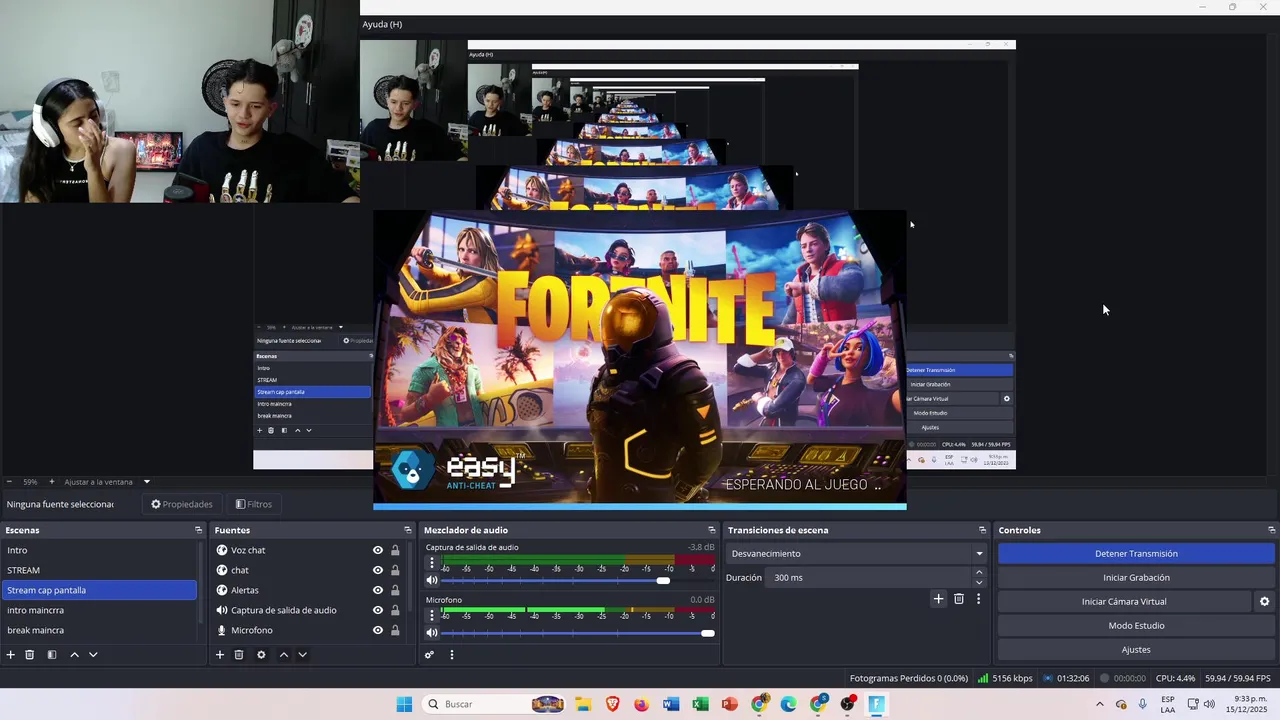The height and width of the screenshot is (720, 1280).
Task: Adjust Captura de salida de audio volume slider
Action: [577, 580]
